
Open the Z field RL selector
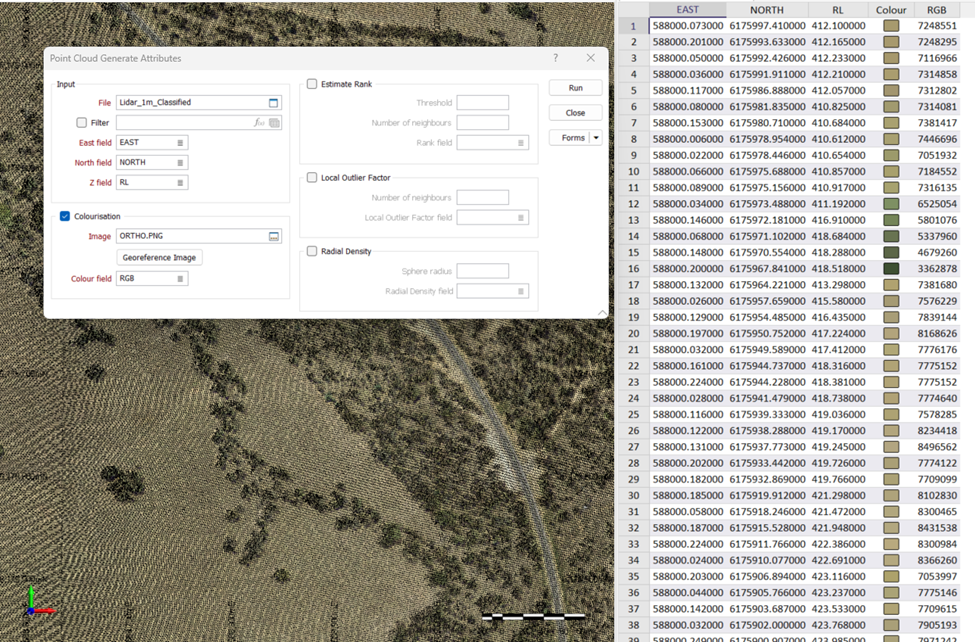click(180, 183)
